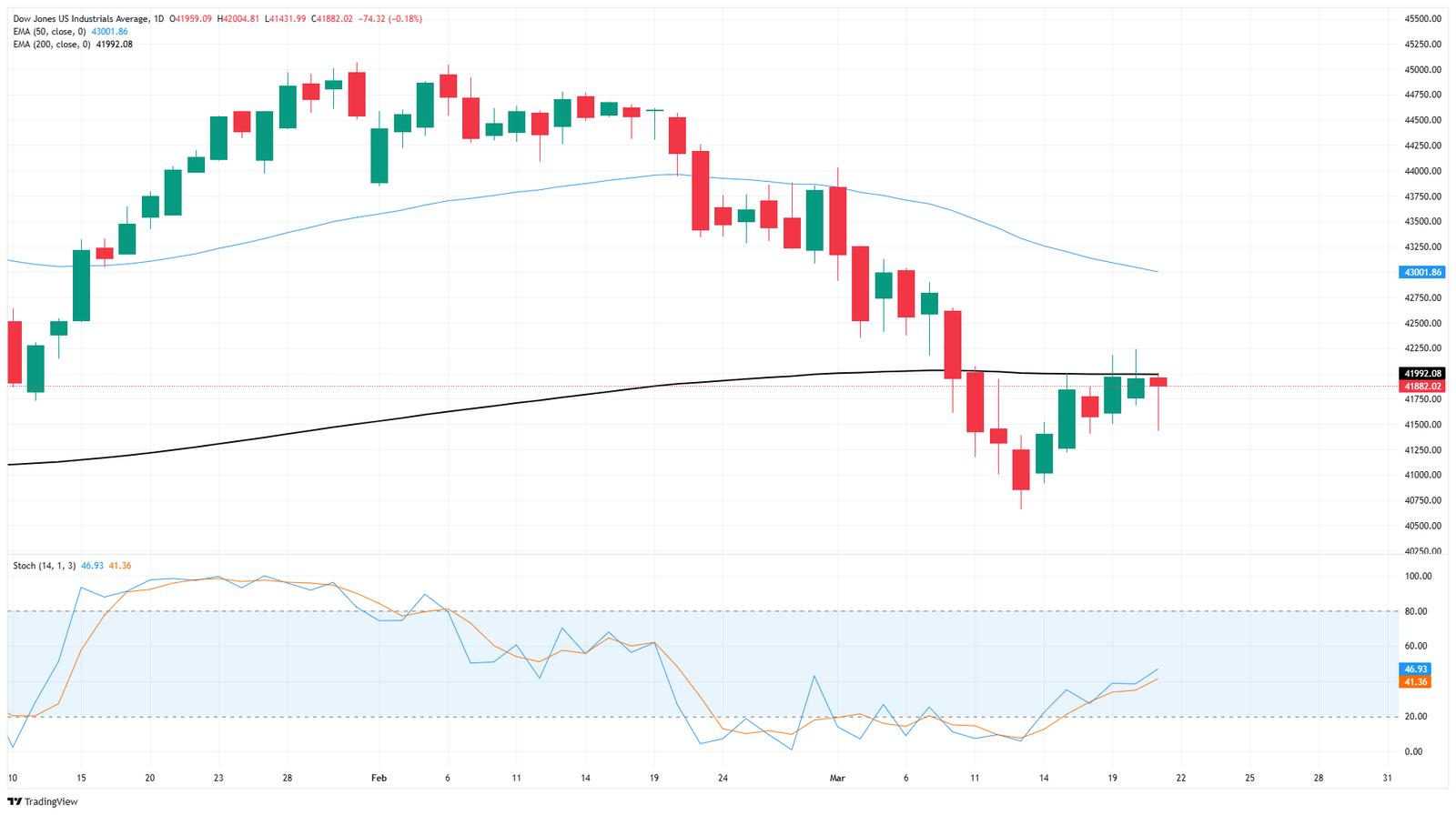Image resolution: width=1456 pixels, height=815 pixels.
Task: Click the Mar label on the date axis
Action: pyautogui.click(x=837, y=778)
